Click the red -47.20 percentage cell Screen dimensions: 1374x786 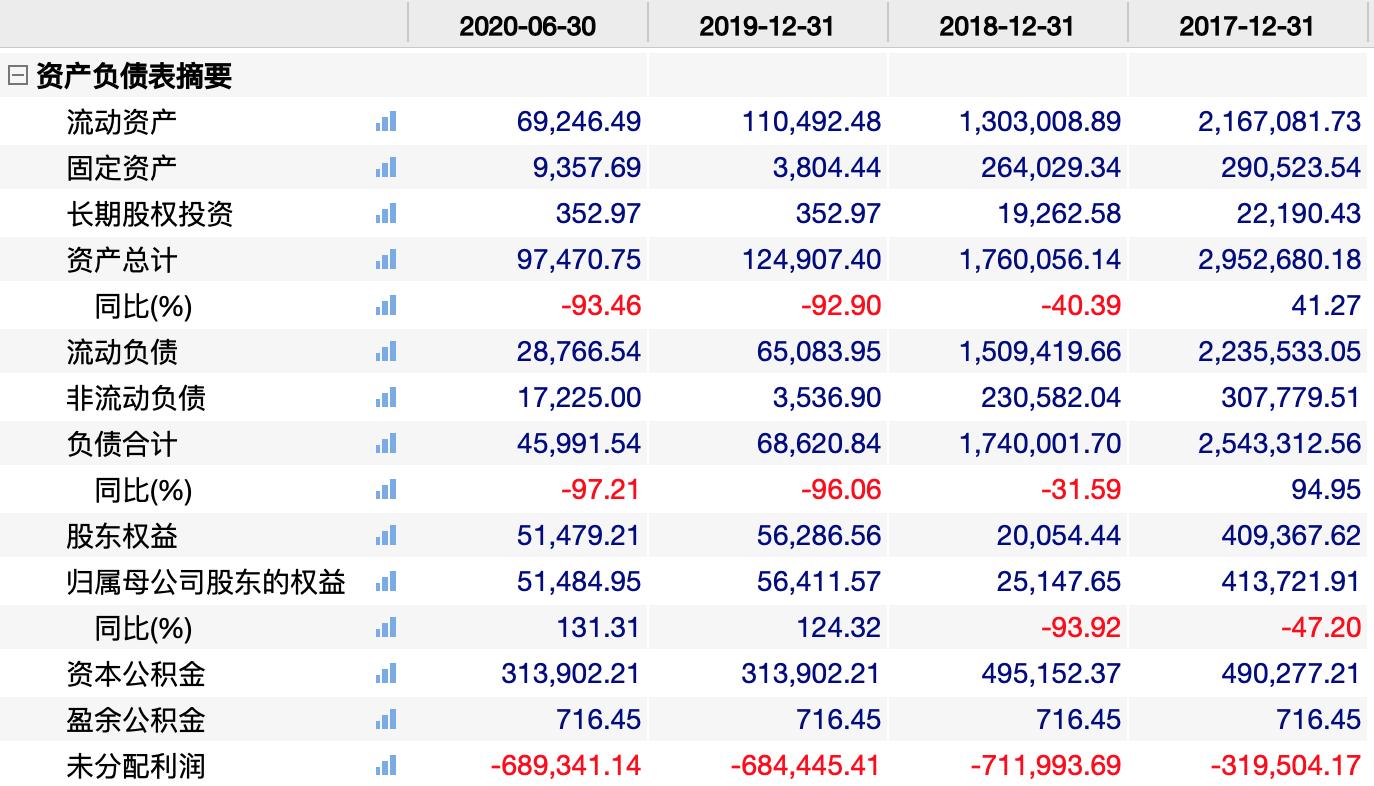coord(1321,628)
